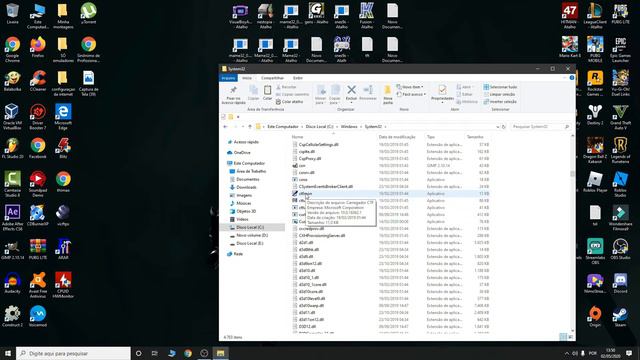Click Inverter seleção in the ribbon

coord(500,102)
